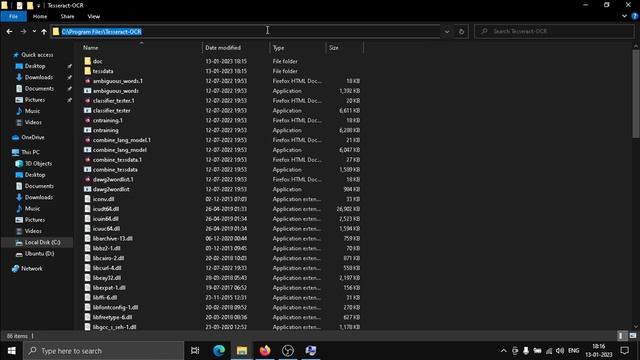Open the notification center icon
The image size is (640, 360).
click(624, 351)
